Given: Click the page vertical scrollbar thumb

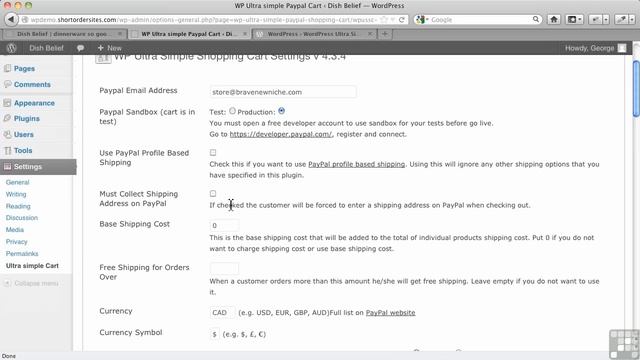Looking at the screenshot, I should click(x=636, y=89).
